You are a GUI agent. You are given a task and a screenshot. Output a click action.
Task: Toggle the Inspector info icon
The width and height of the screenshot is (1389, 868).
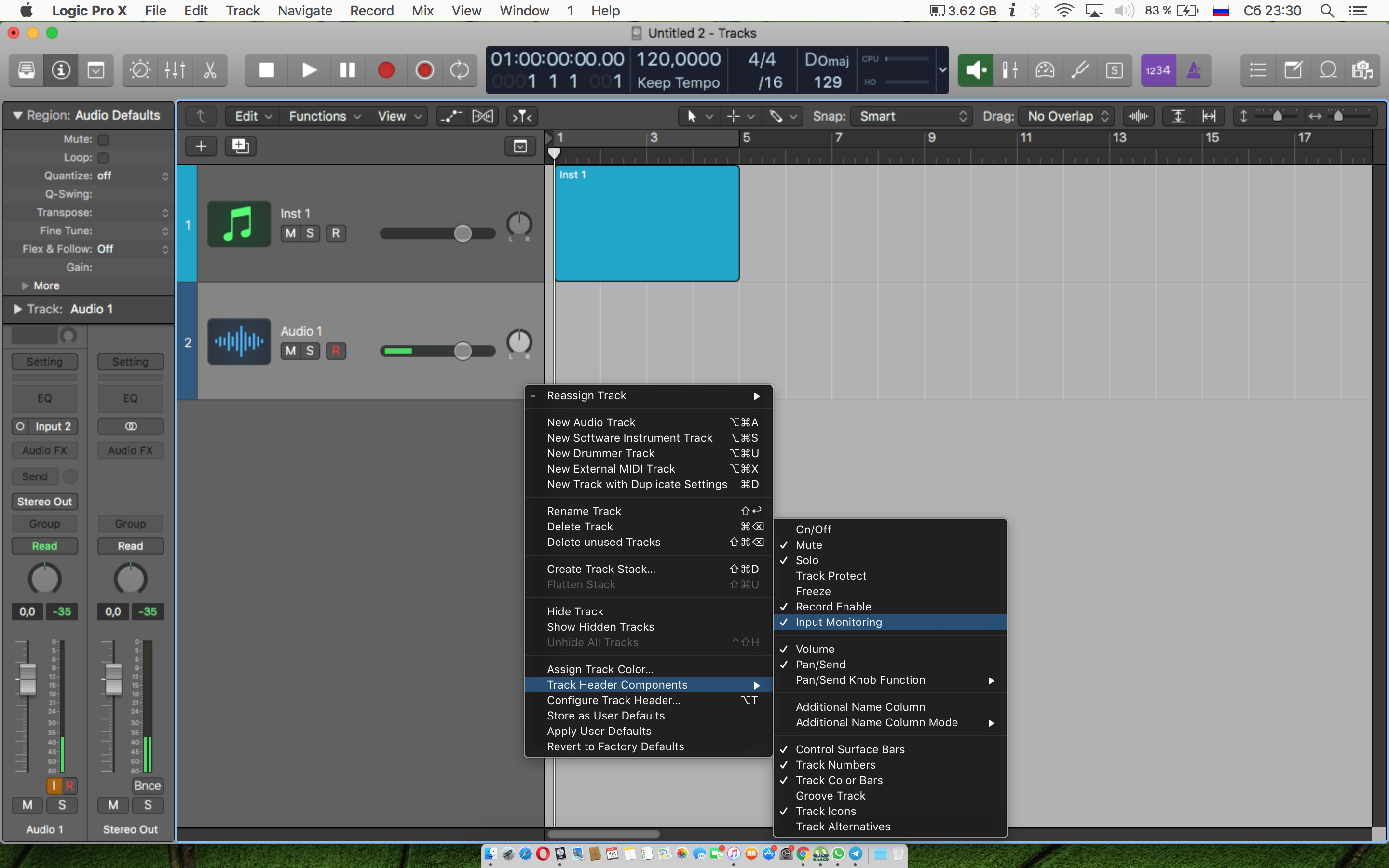pos(61,70)
